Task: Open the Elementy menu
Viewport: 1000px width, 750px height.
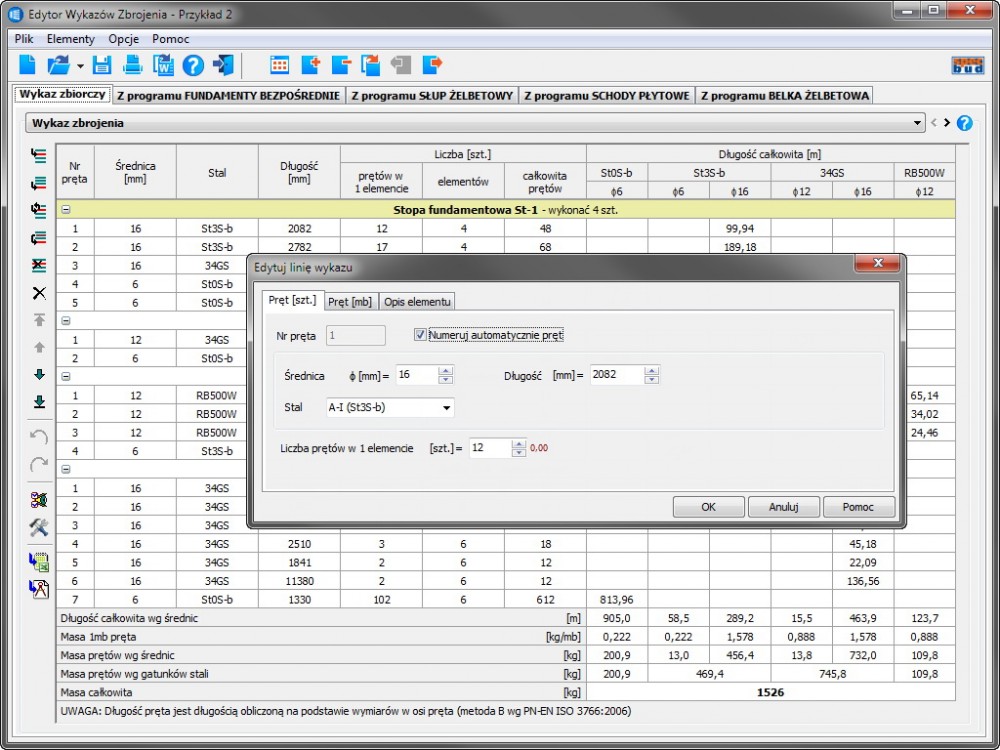Action: (x=71, y=39)
